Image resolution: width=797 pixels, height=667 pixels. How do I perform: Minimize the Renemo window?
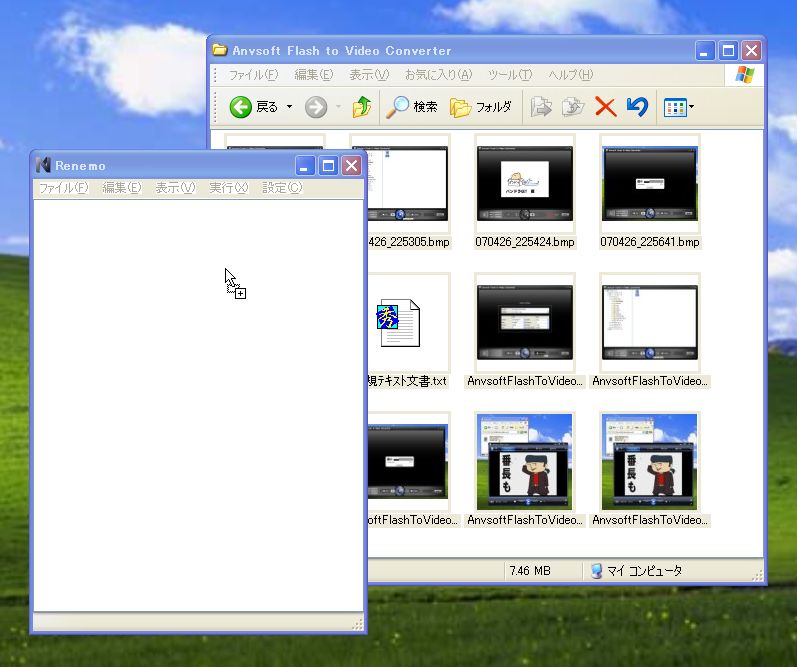[x=304, y=165]
